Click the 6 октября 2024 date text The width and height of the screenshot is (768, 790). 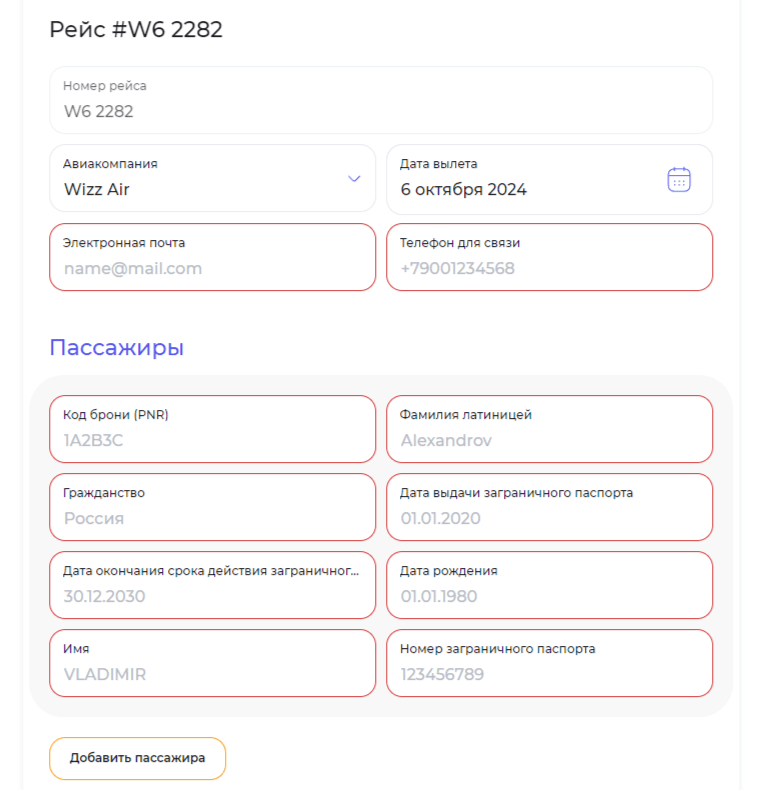[x=463, y=189]
